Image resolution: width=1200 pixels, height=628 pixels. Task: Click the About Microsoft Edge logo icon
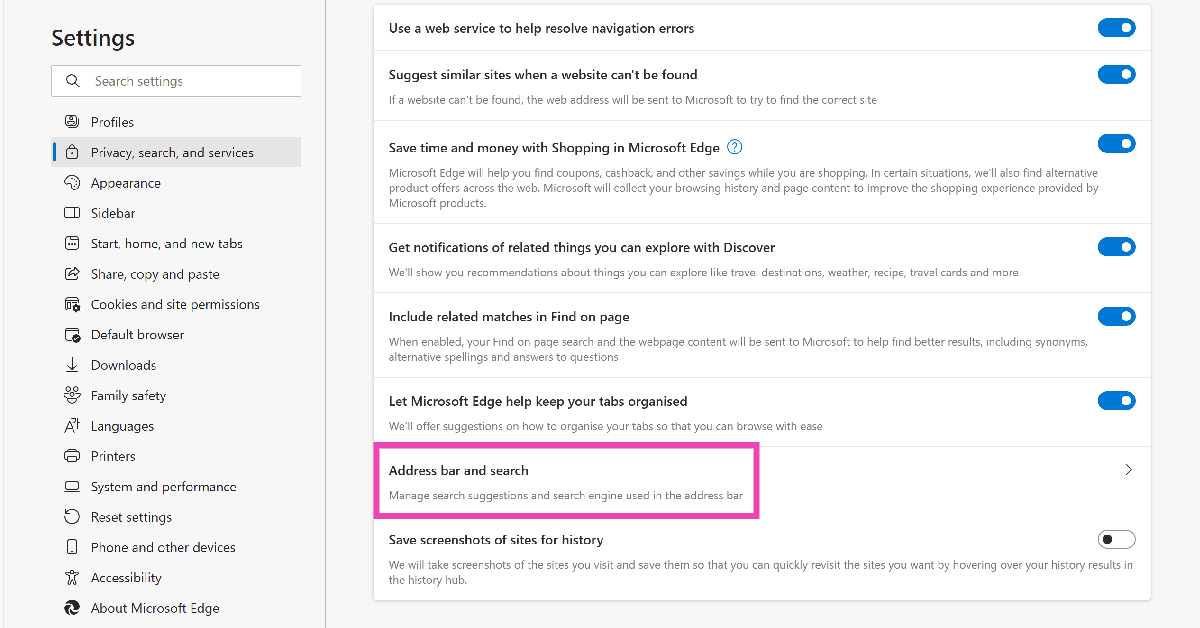pos(72,608)
